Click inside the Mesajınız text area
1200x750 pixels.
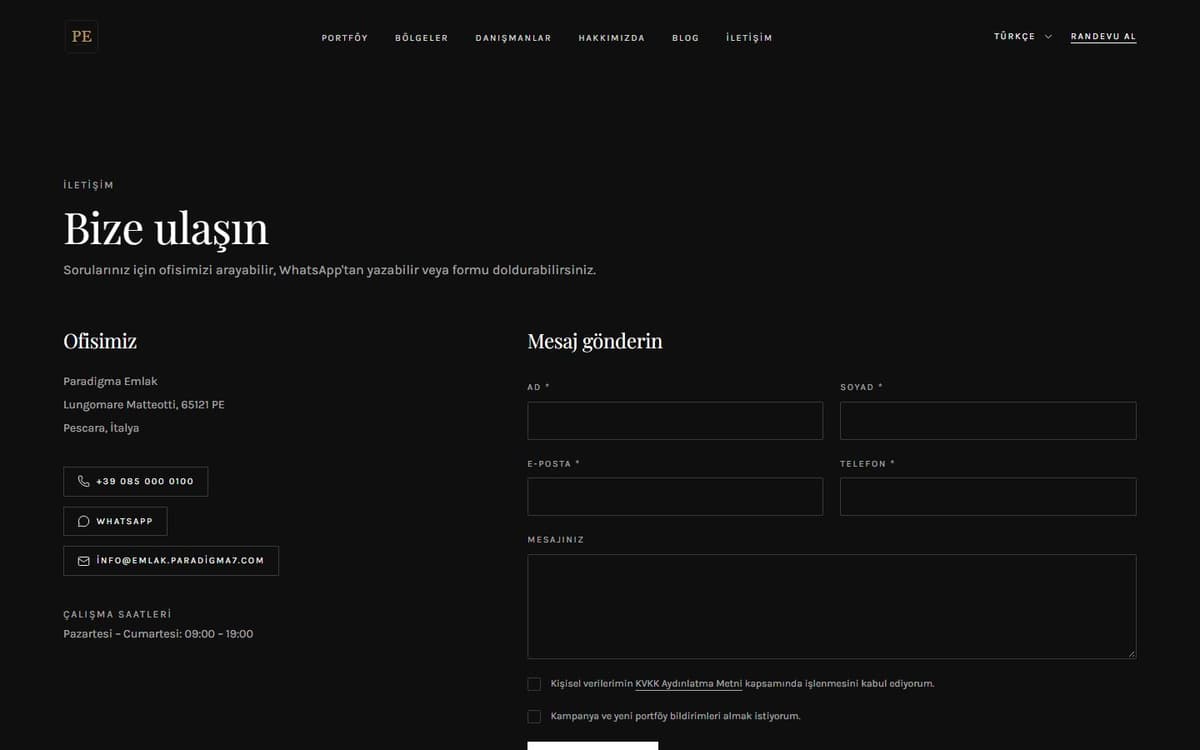pyautogui.click(x=832, y=607)
